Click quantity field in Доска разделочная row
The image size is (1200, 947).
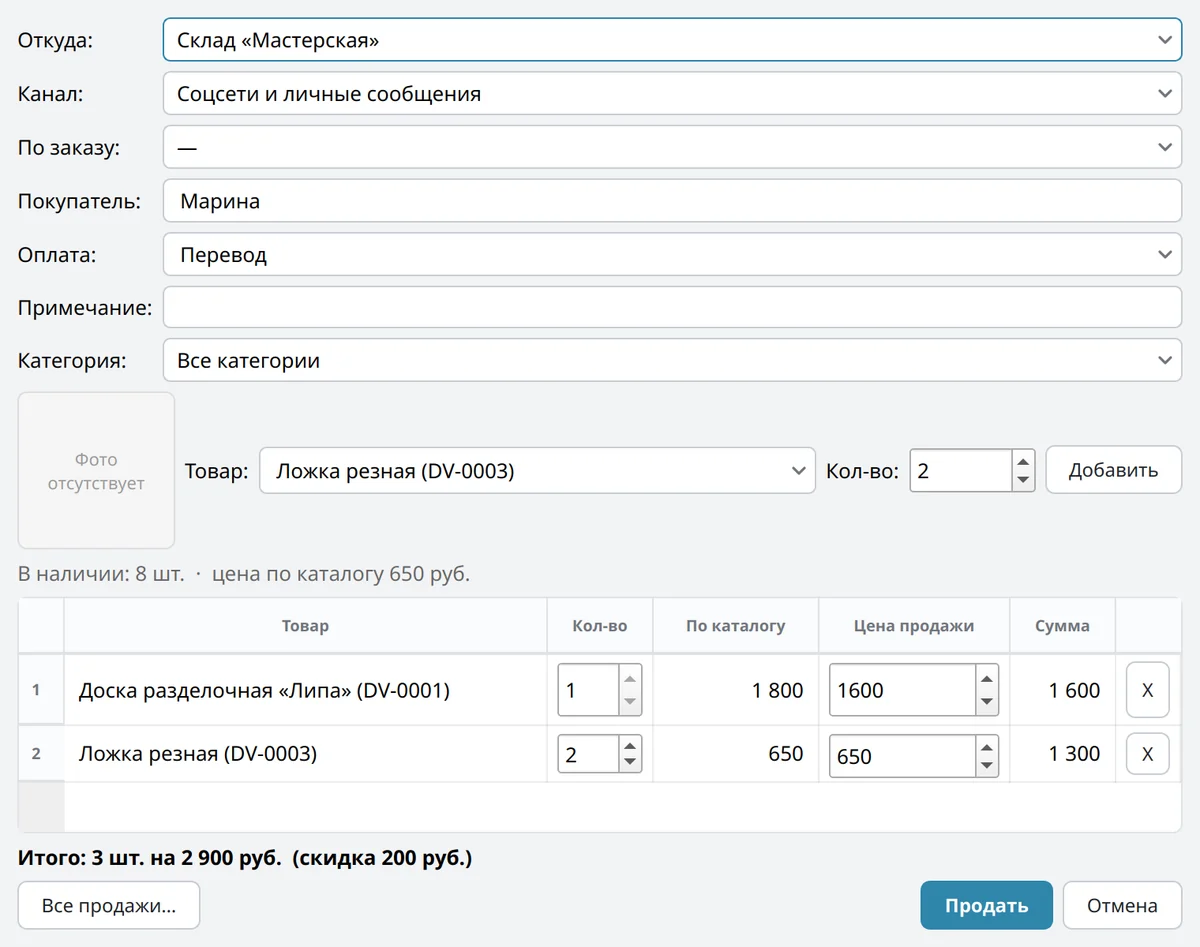click(x=588, y=690)
